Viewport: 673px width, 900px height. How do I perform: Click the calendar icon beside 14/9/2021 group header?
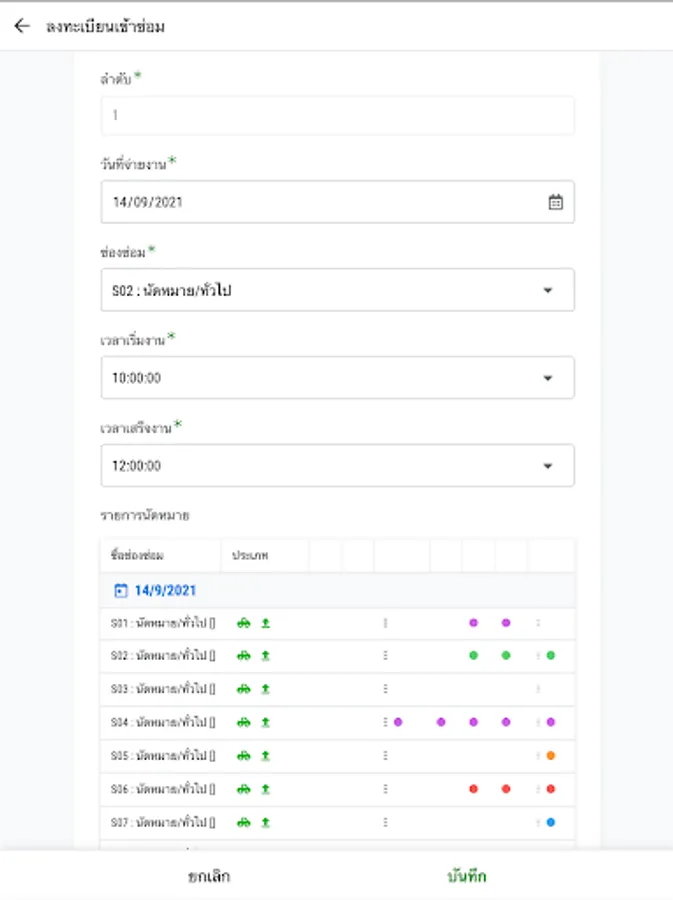(121, 590)
